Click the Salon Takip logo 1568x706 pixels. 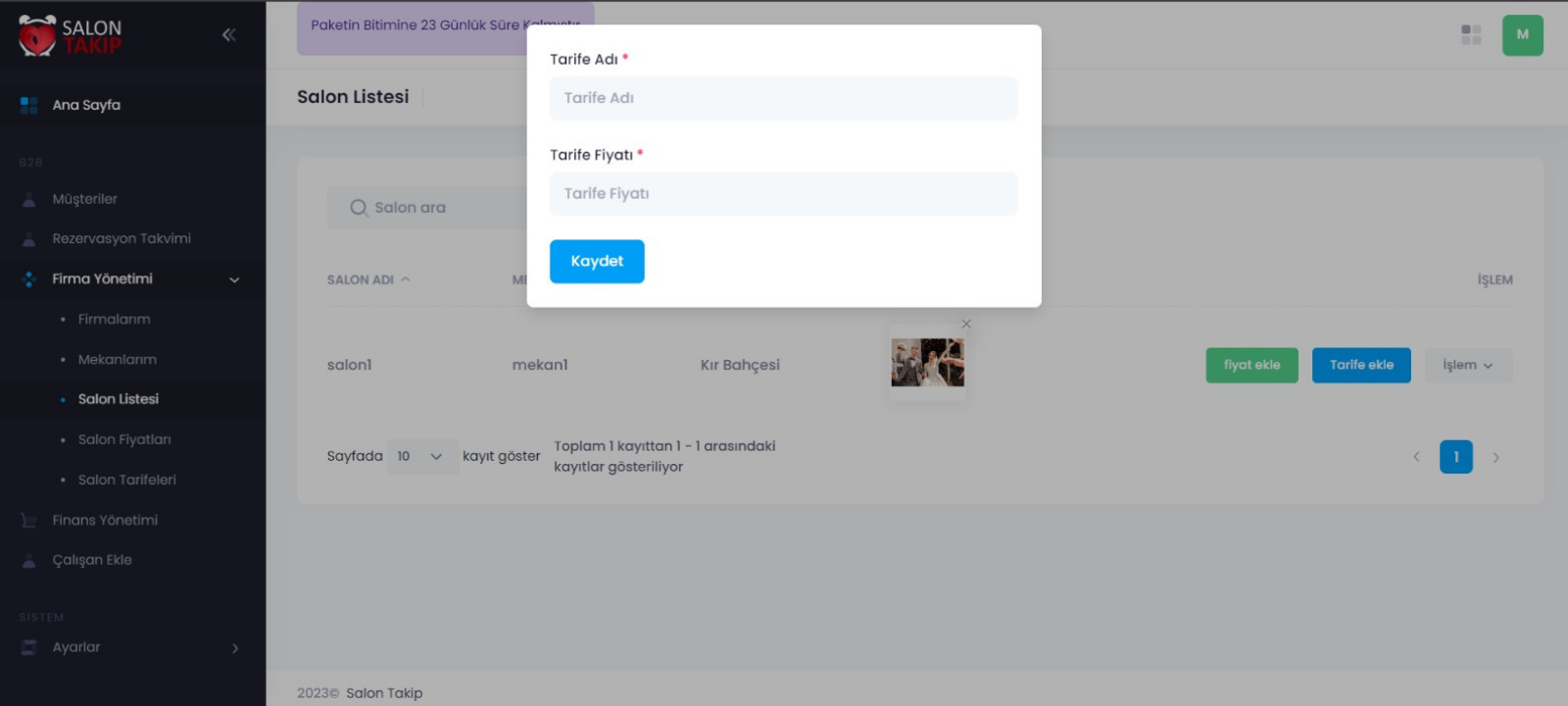click(x=71, y=36)
